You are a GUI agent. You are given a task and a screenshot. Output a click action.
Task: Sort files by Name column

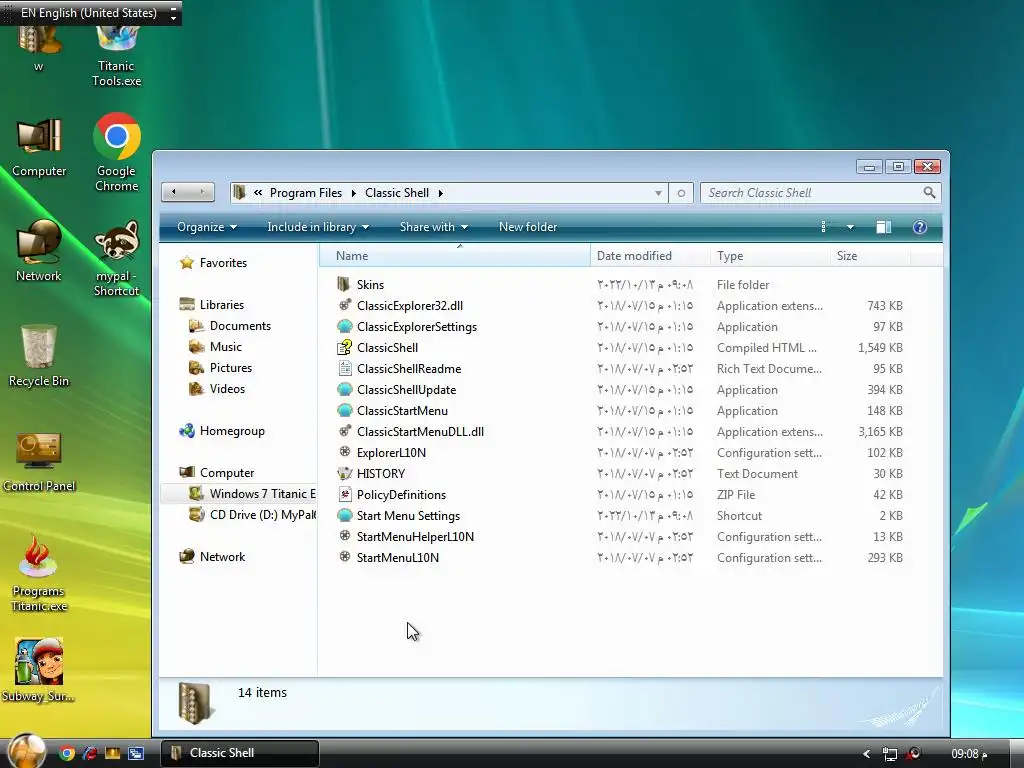455,256
